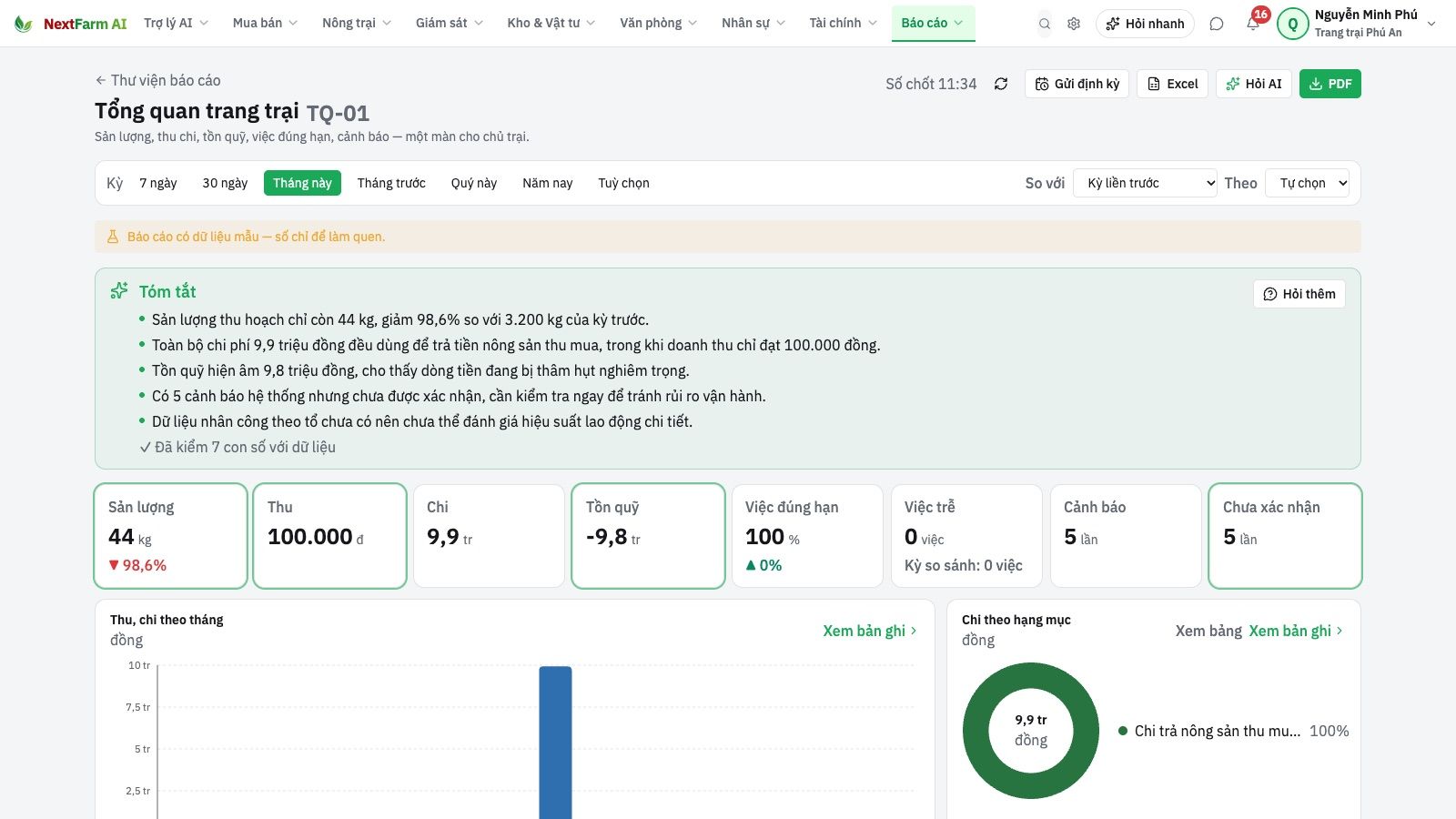Click the Sản lượng 44 kg card
Viewport: 1456px width, 819px height.
click(171, 536)
